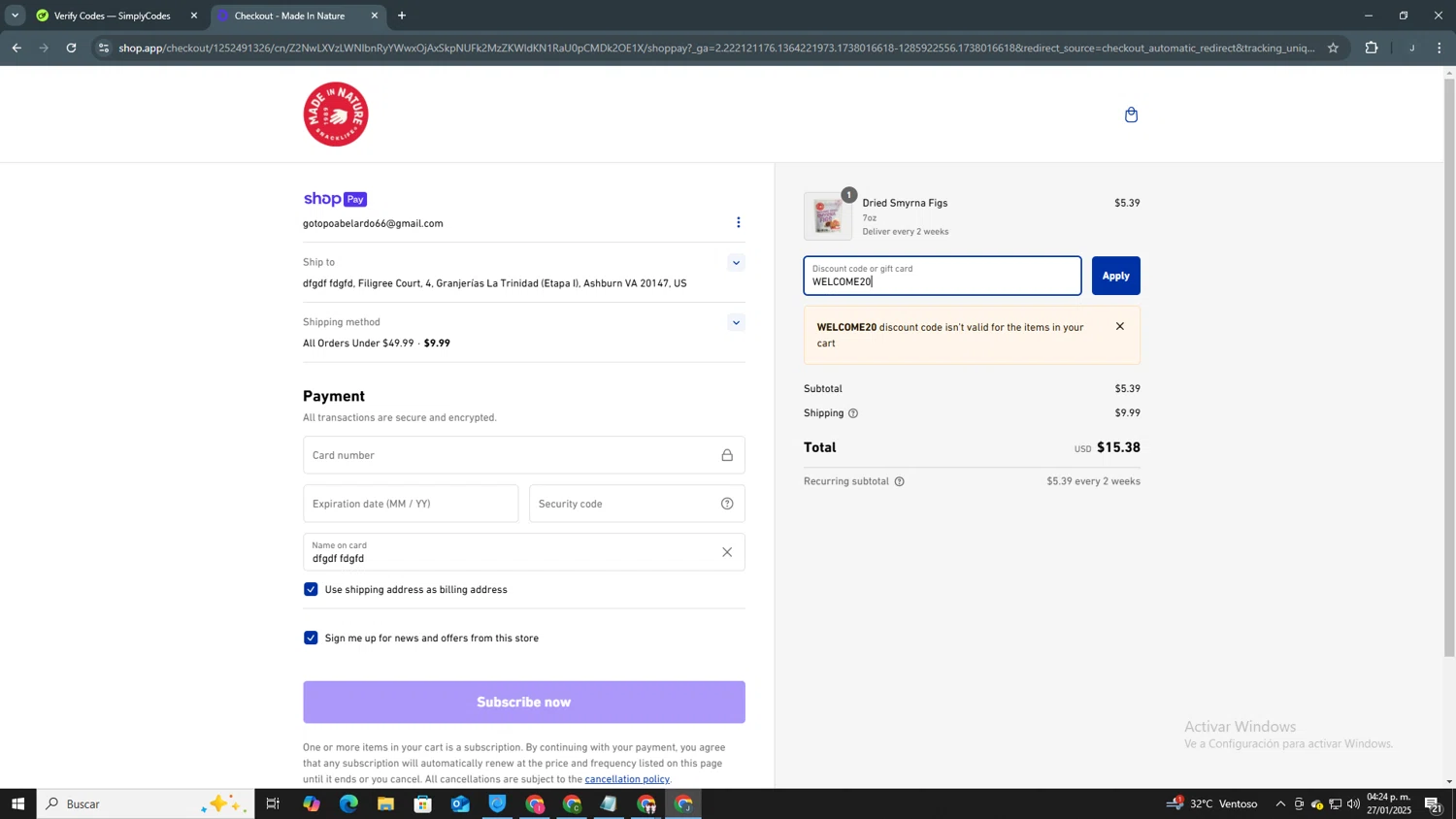This screenshot has width=1456, height=819.
Task: Click the Dried Smyrna Figs product thumbnail
Action: 828,216
